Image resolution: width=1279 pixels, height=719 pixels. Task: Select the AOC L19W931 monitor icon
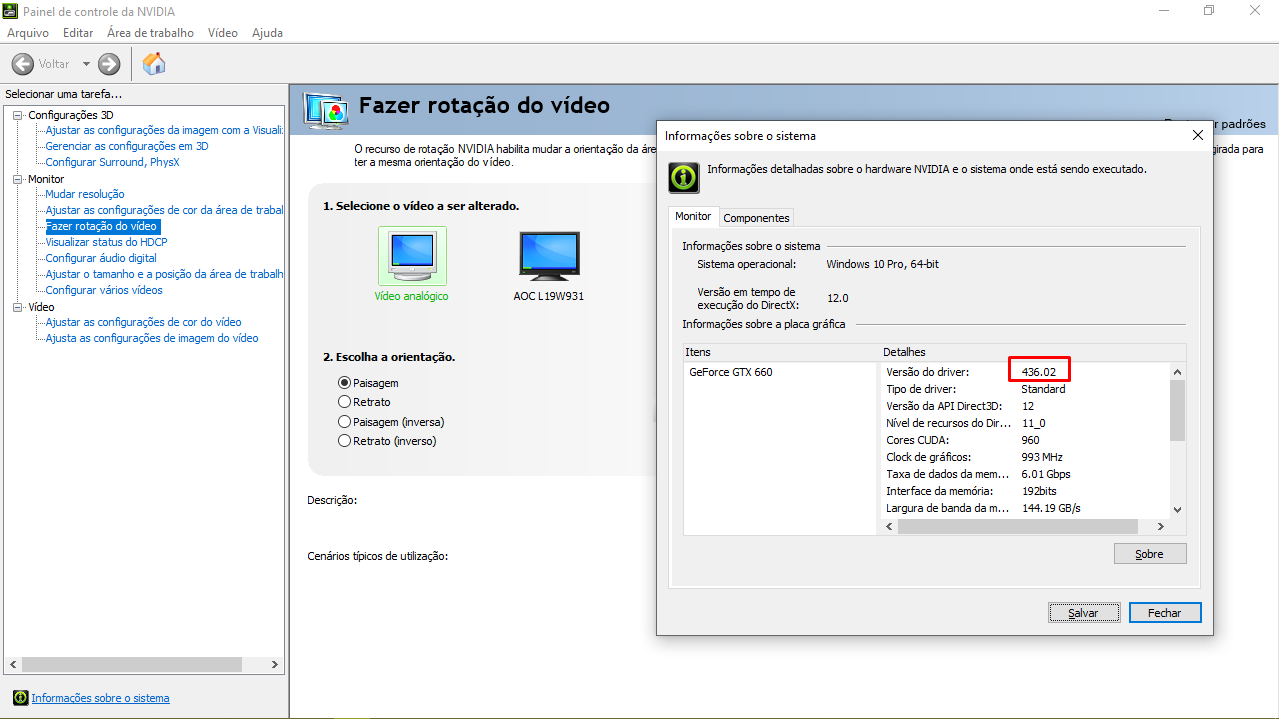click(x=549, y=256)
